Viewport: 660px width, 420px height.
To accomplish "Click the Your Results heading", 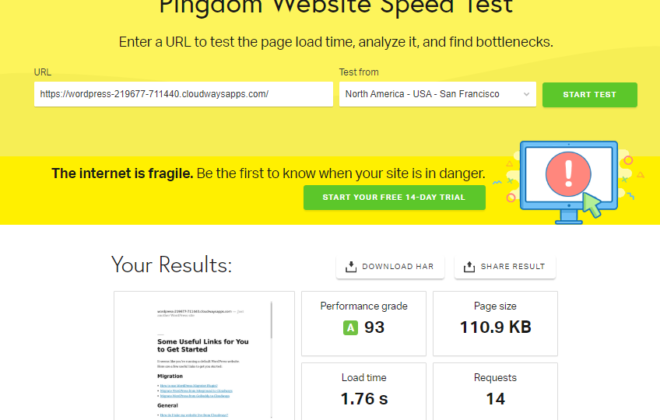I will point(171,265).
